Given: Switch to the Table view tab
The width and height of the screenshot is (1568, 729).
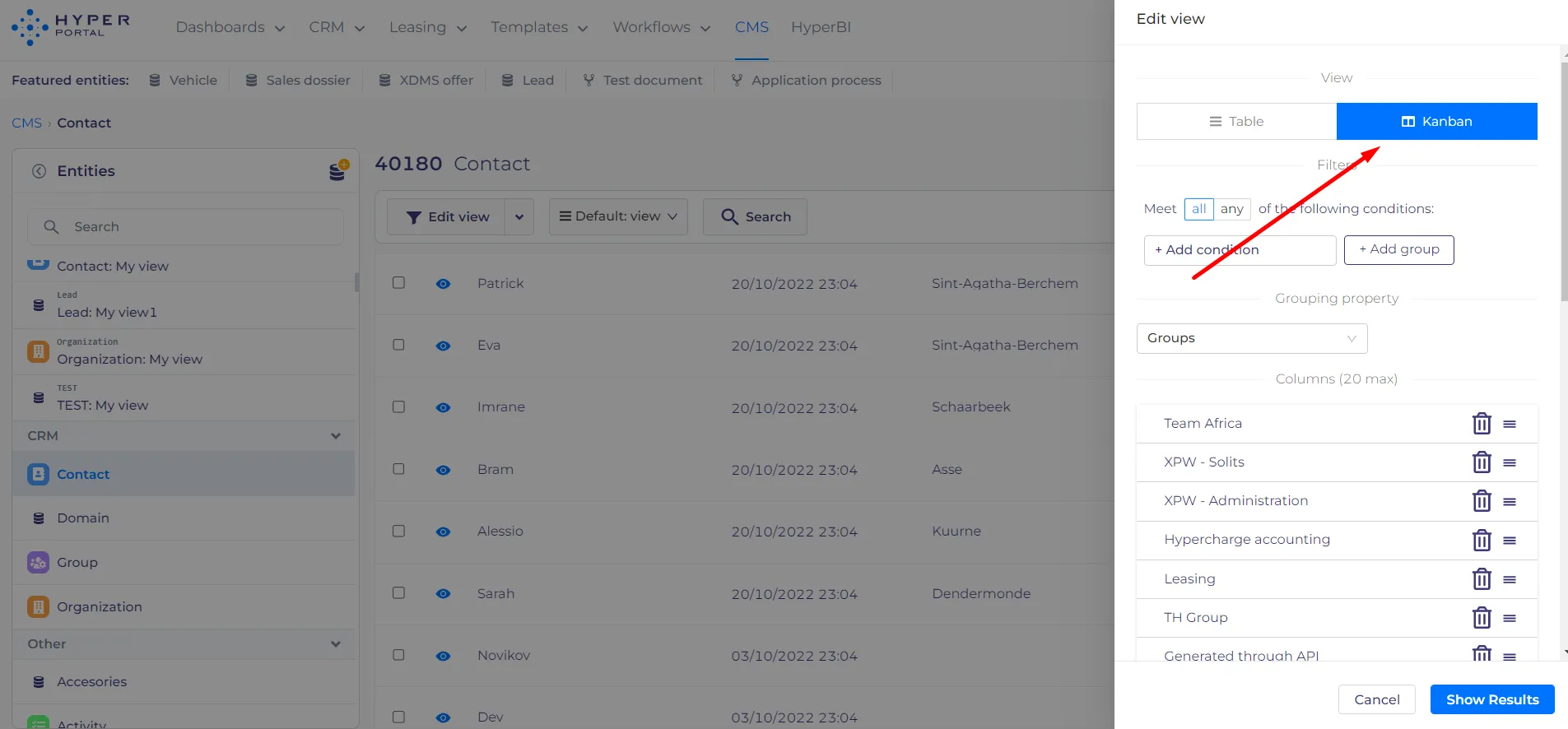Looking at the screenshot, I should [1236, 121].
